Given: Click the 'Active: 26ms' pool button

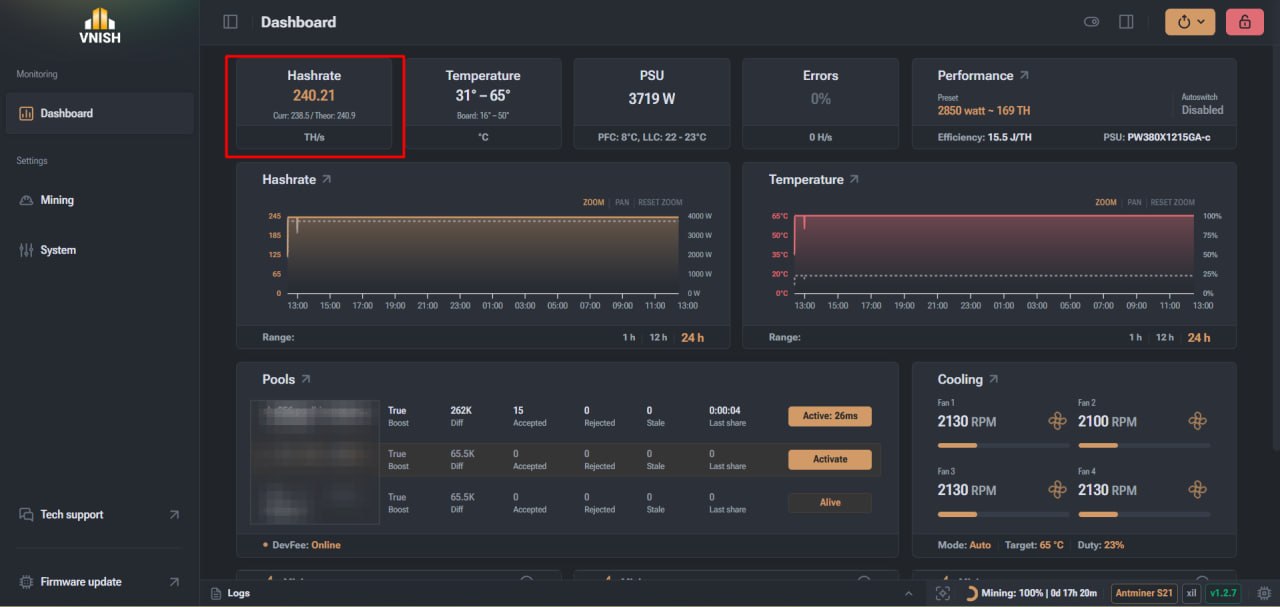Looking at the screenshot, I should pos(830,416).
